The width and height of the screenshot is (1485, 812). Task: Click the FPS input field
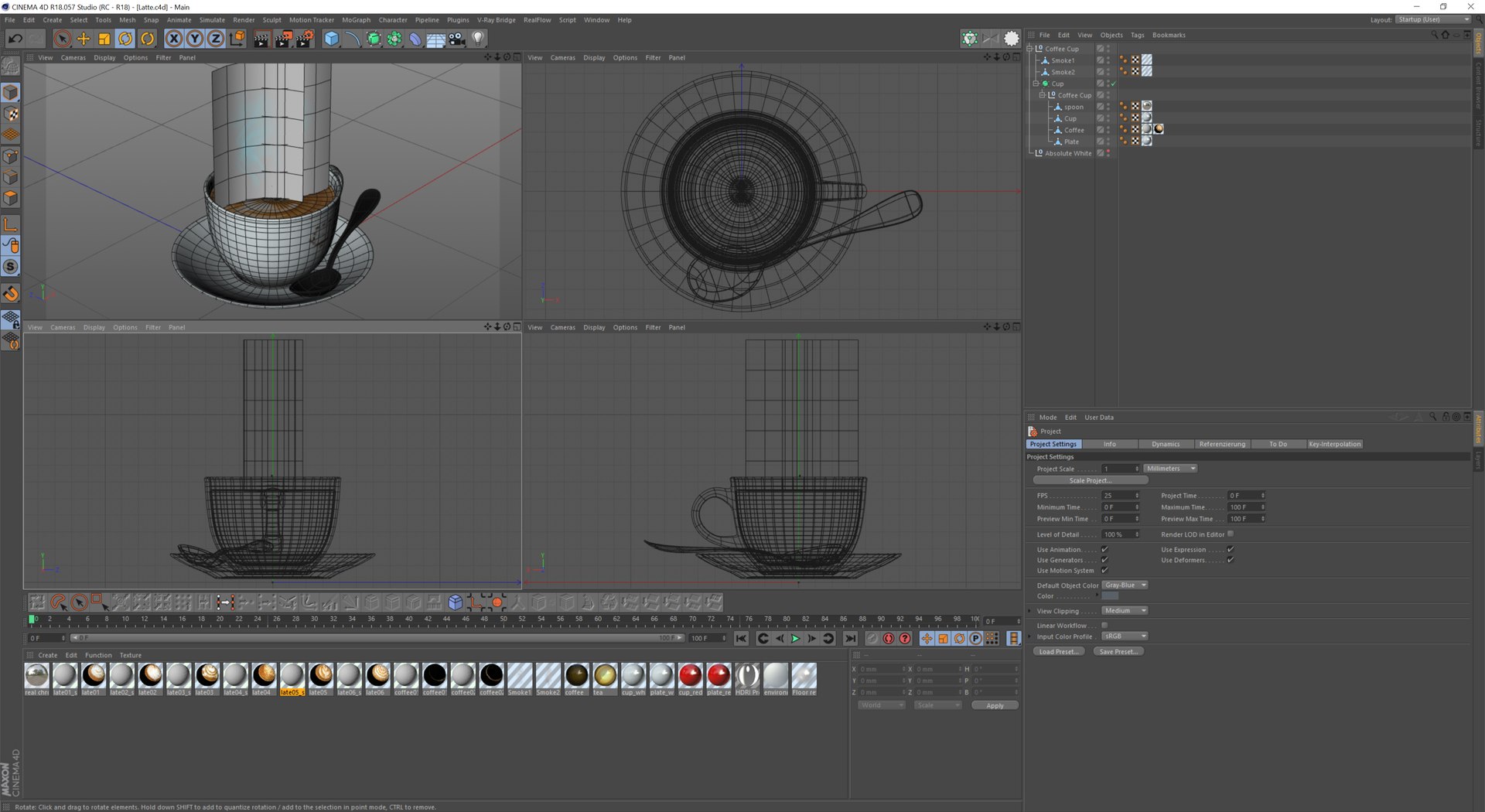tap(1120, 496)
